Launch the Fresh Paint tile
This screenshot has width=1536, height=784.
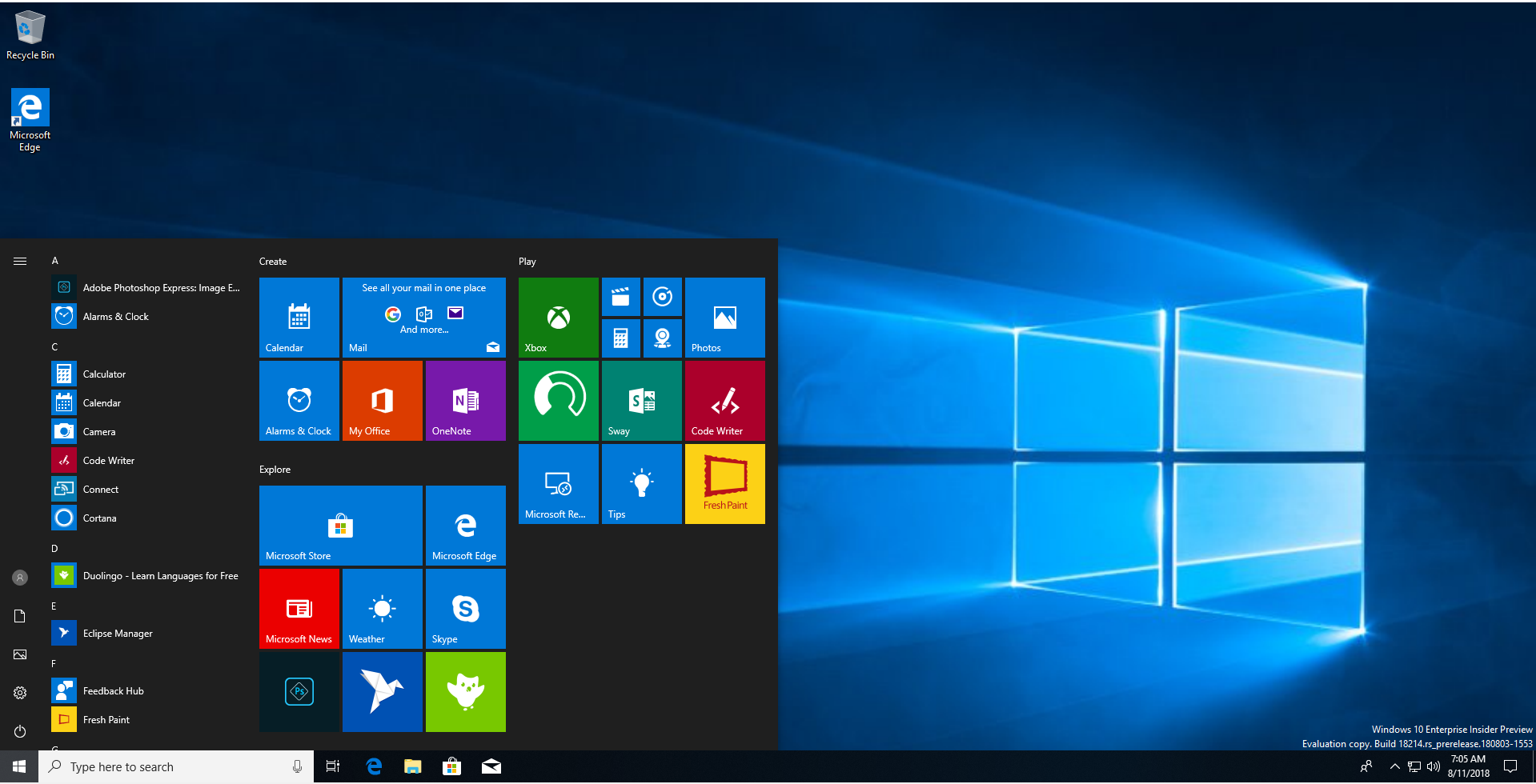(725, 484)
